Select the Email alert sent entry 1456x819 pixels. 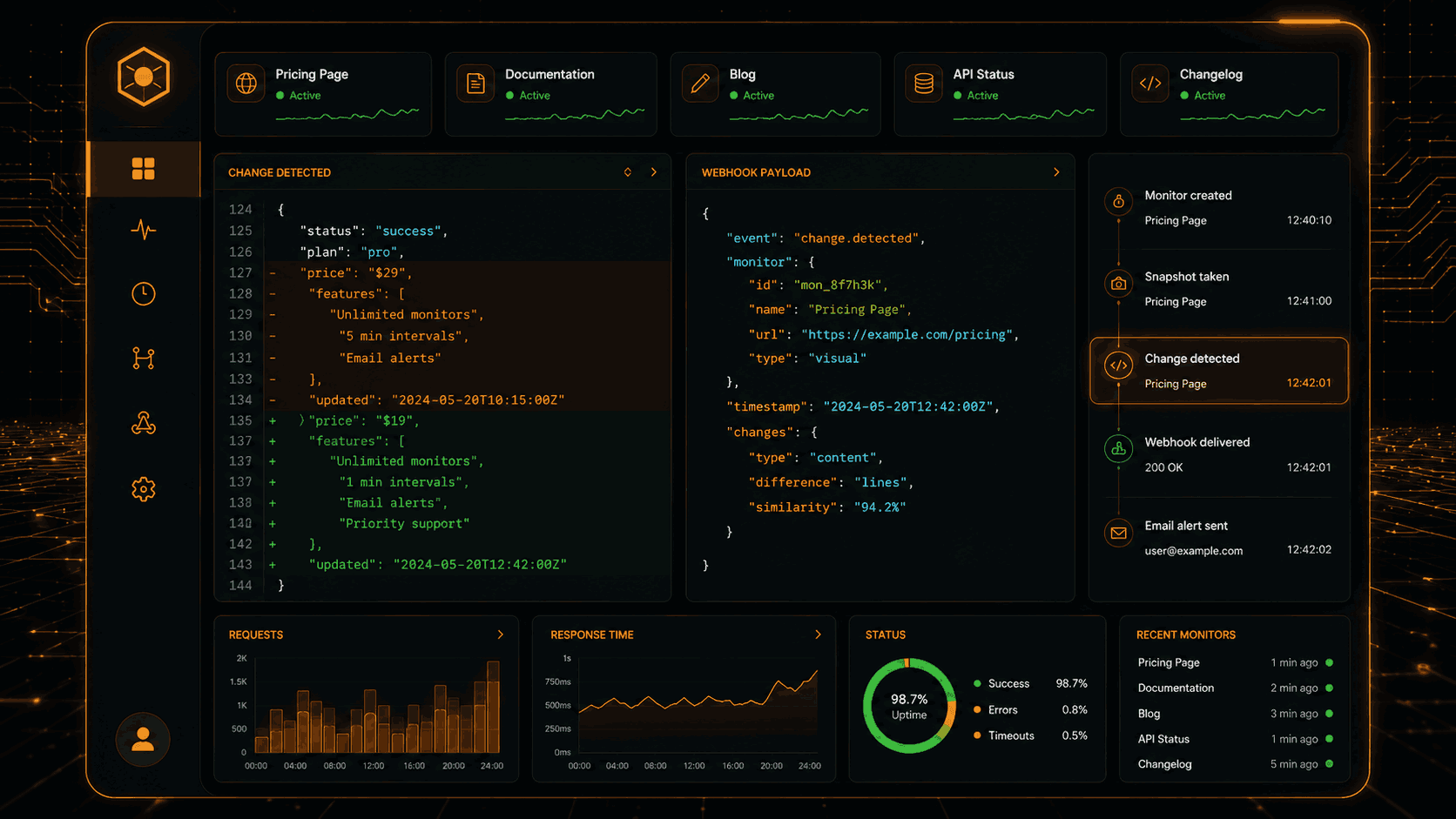tap(1219, 538)
